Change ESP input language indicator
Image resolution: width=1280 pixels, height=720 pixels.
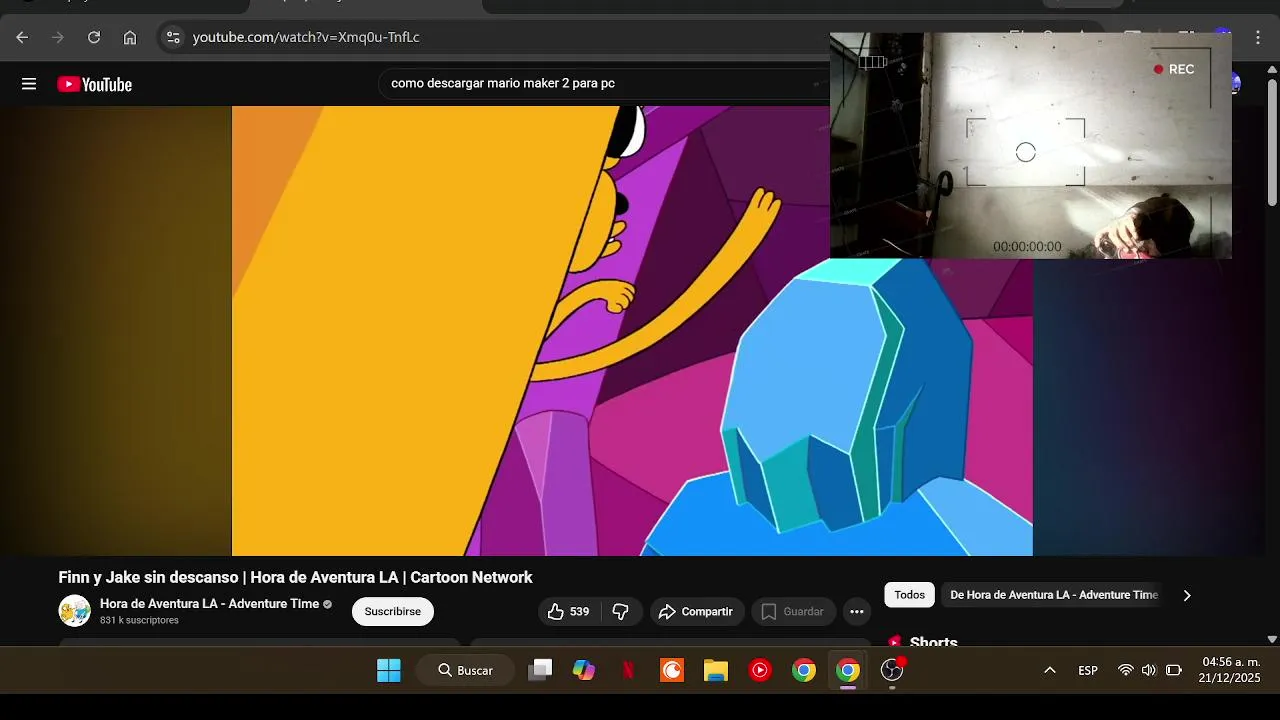1088,670
